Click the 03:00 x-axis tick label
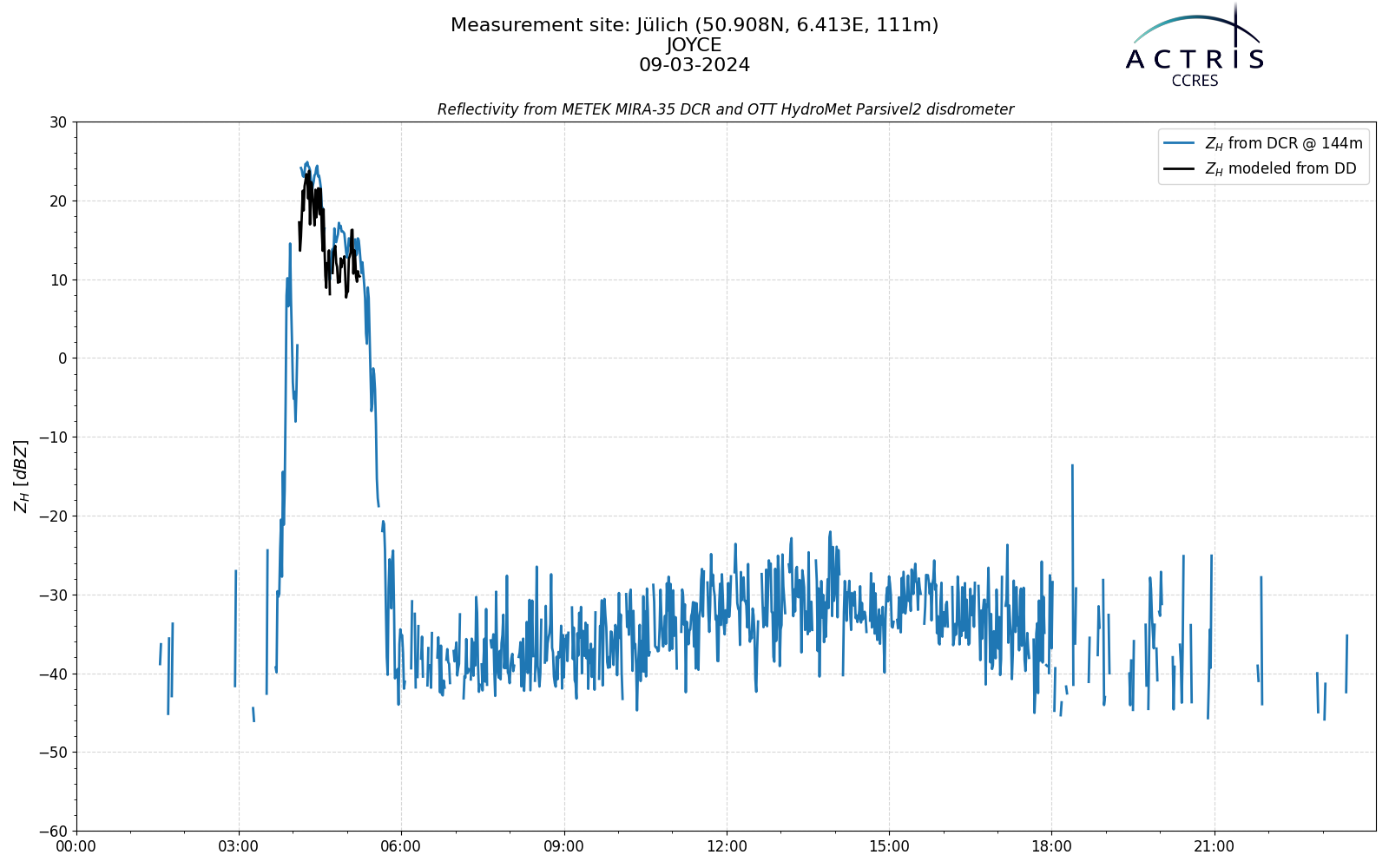Viewport: 1389px width, 868px height. [239, 846]
